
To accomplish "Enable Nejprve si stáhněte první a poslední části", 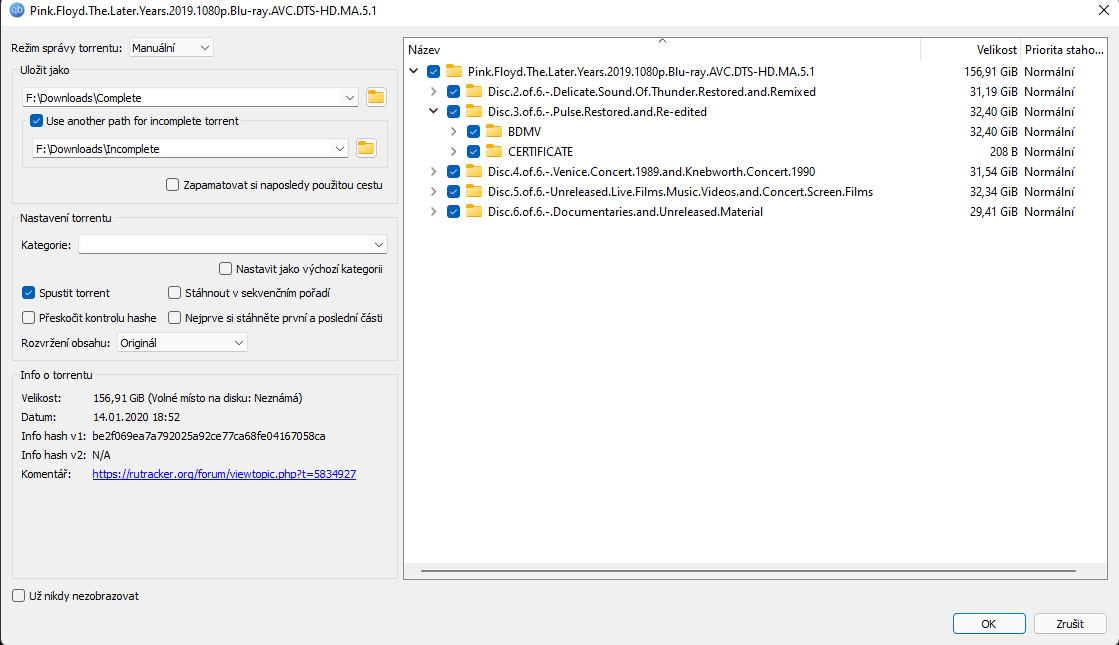I will point(174,318).
